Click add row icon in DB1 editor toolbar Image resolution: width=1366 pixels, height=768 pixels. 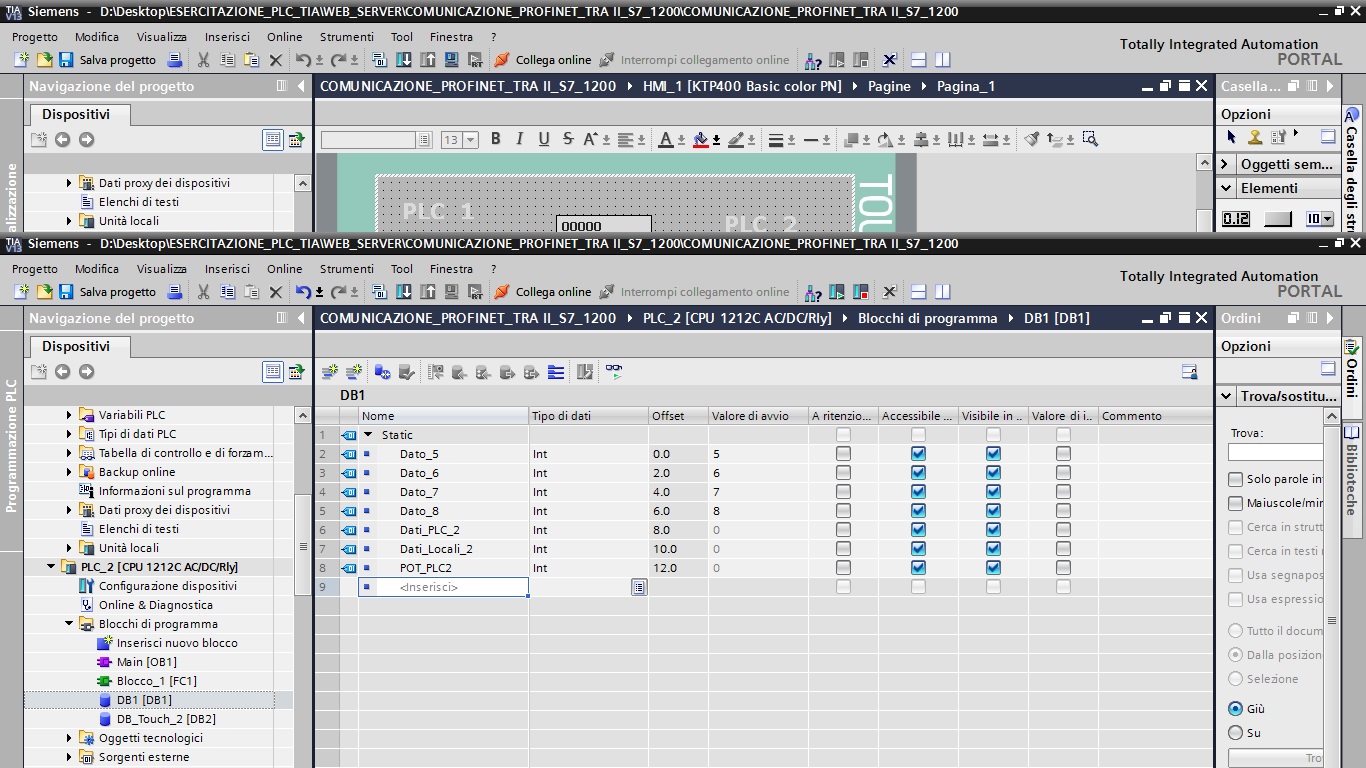coord(353,372)
